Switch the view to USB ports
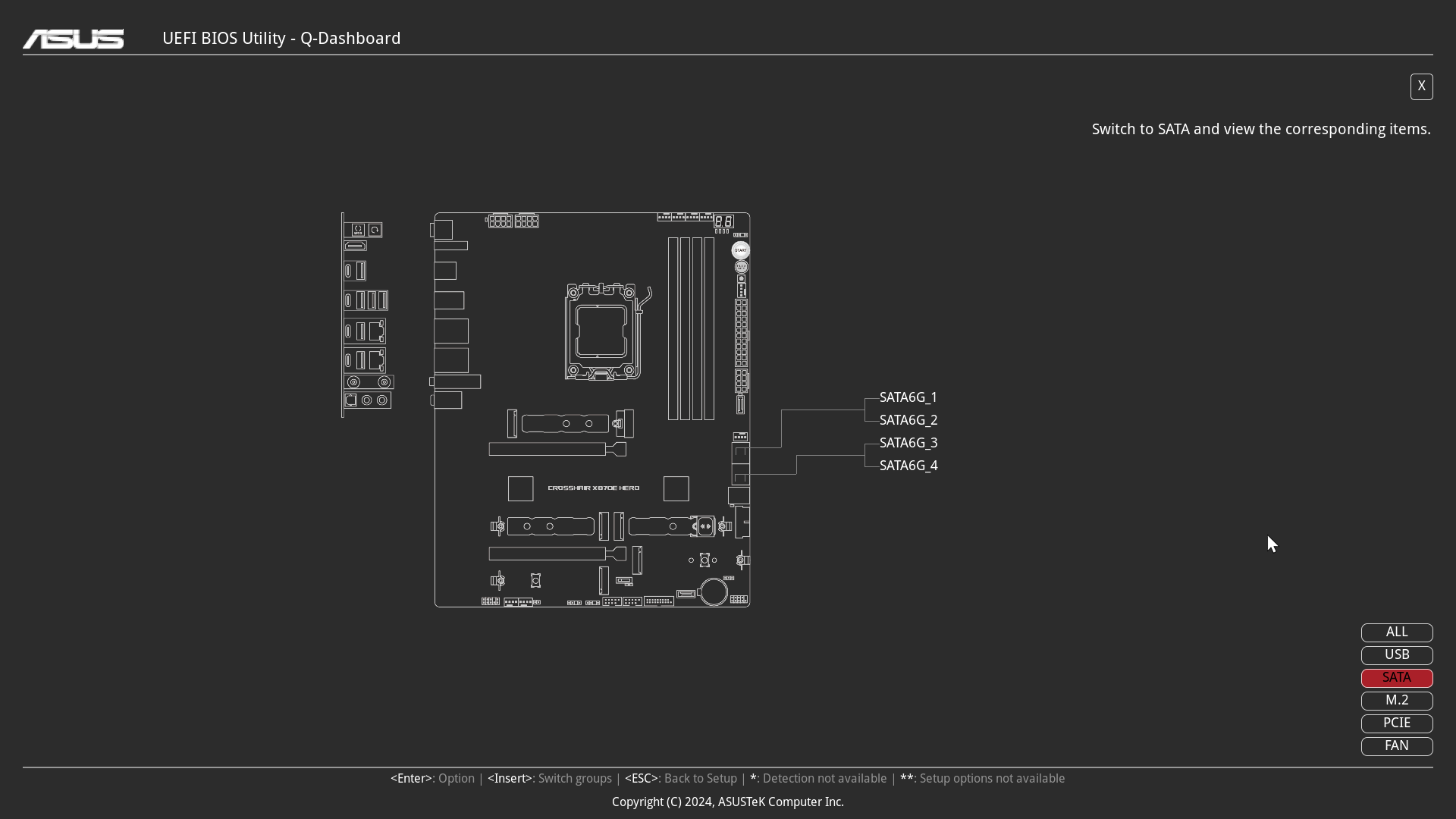 (1397, 655)
